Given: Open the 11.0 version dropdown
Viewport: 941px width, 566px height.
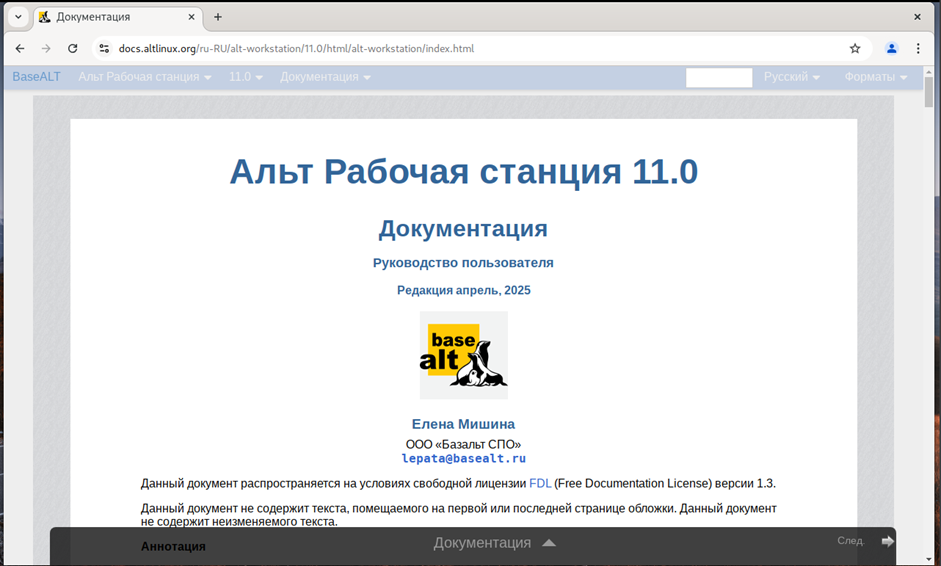Looking at the screenshot, I should (245, 77).
